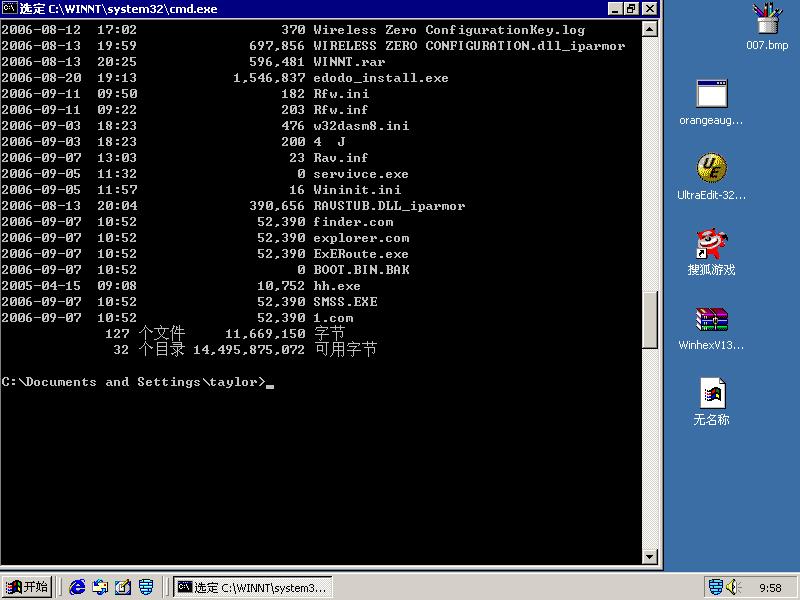Click the SMSS.EXE file entry
Image resolution: width=800 pixels, height=600 pixels.
click(x=345, y=302)
